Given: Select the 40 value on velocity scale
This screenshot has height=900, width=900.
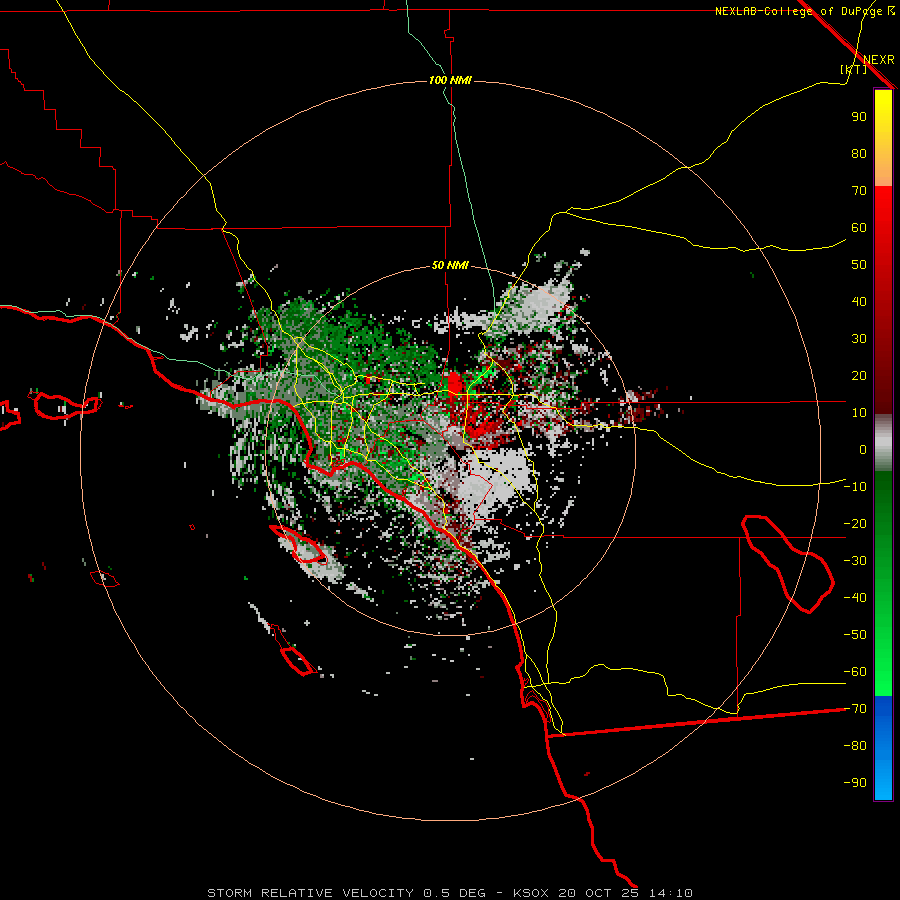Looking at the screenshot, I should (859, 301).
